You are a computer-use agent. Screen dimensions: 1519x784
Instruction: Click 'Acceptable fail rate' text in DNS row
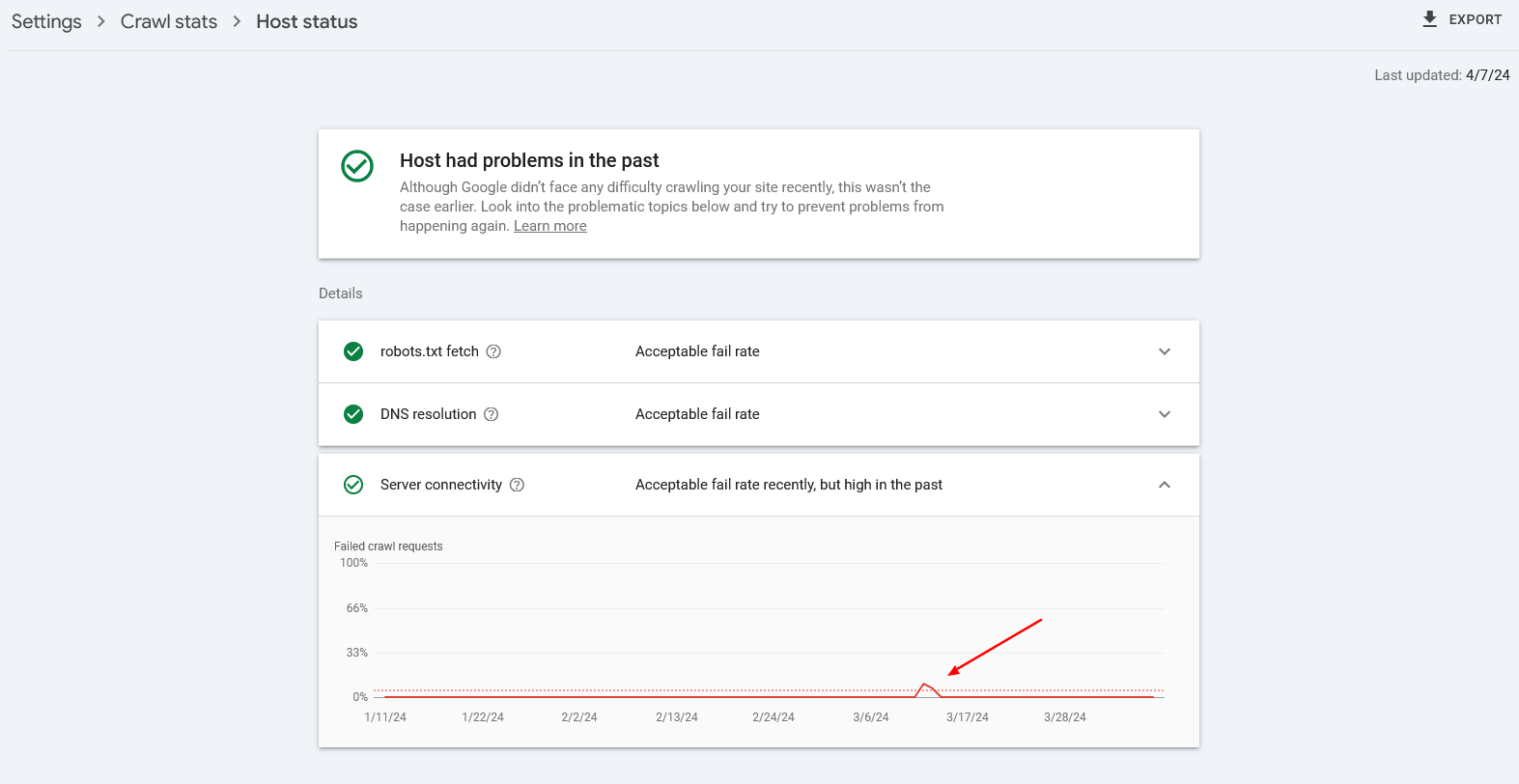tap(697, 414)
